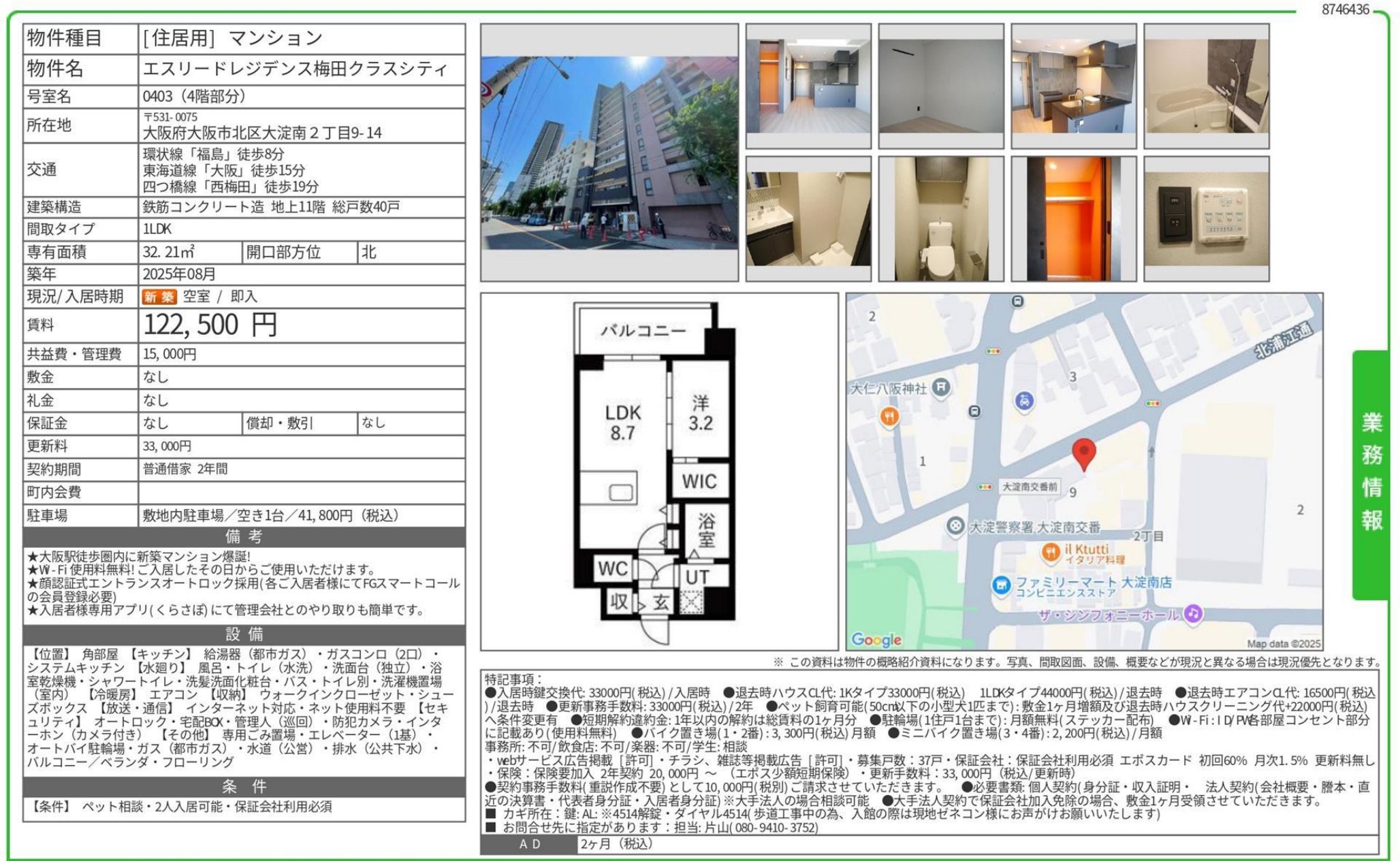This screenshot has width=1400, height=861.
Task: Click the Symphony Hall purple music icon
Action: [x=1192, y=614]
